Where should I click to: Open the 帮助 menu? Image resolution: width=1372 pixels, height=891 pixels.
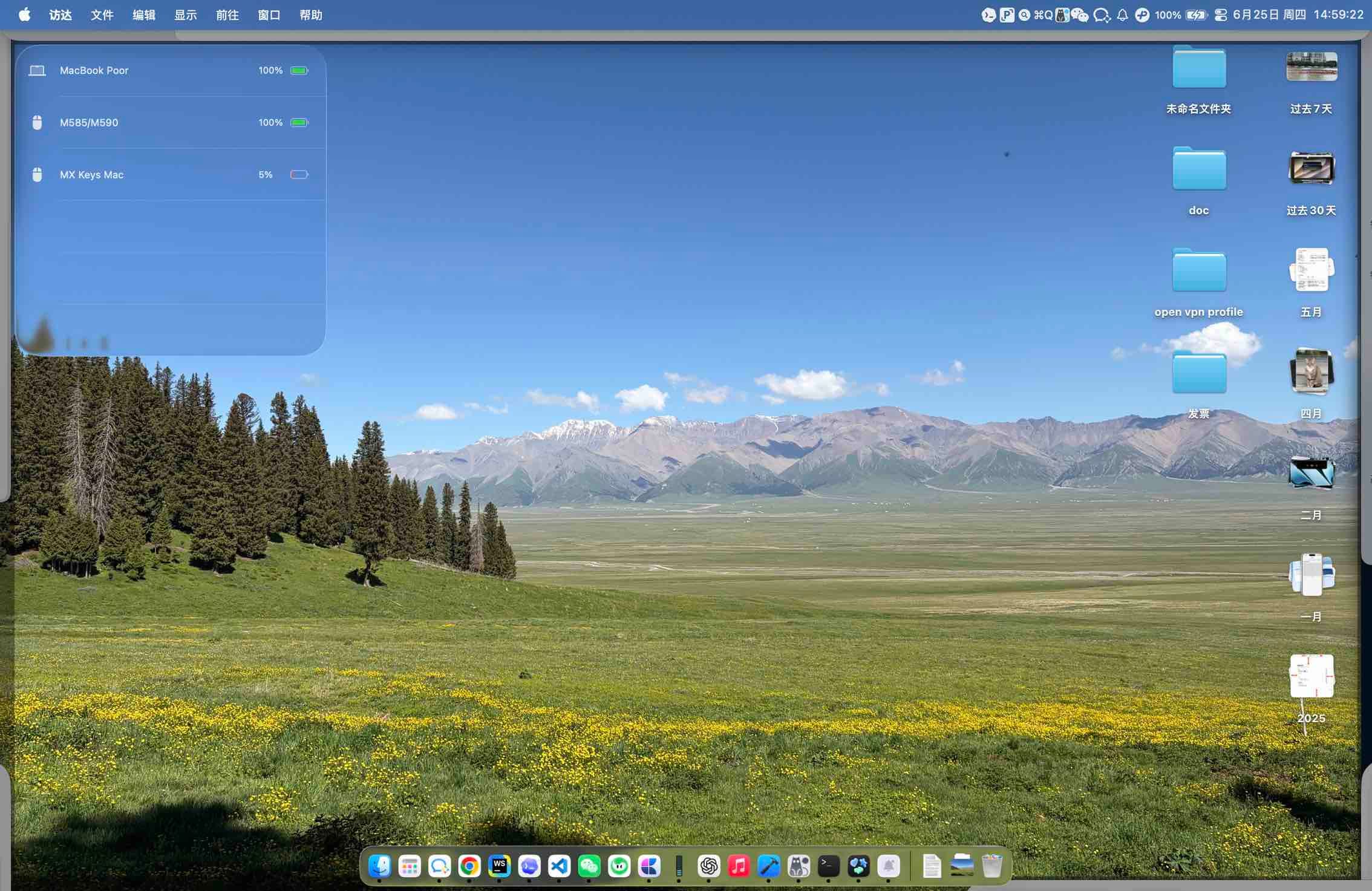pos(311,15)
